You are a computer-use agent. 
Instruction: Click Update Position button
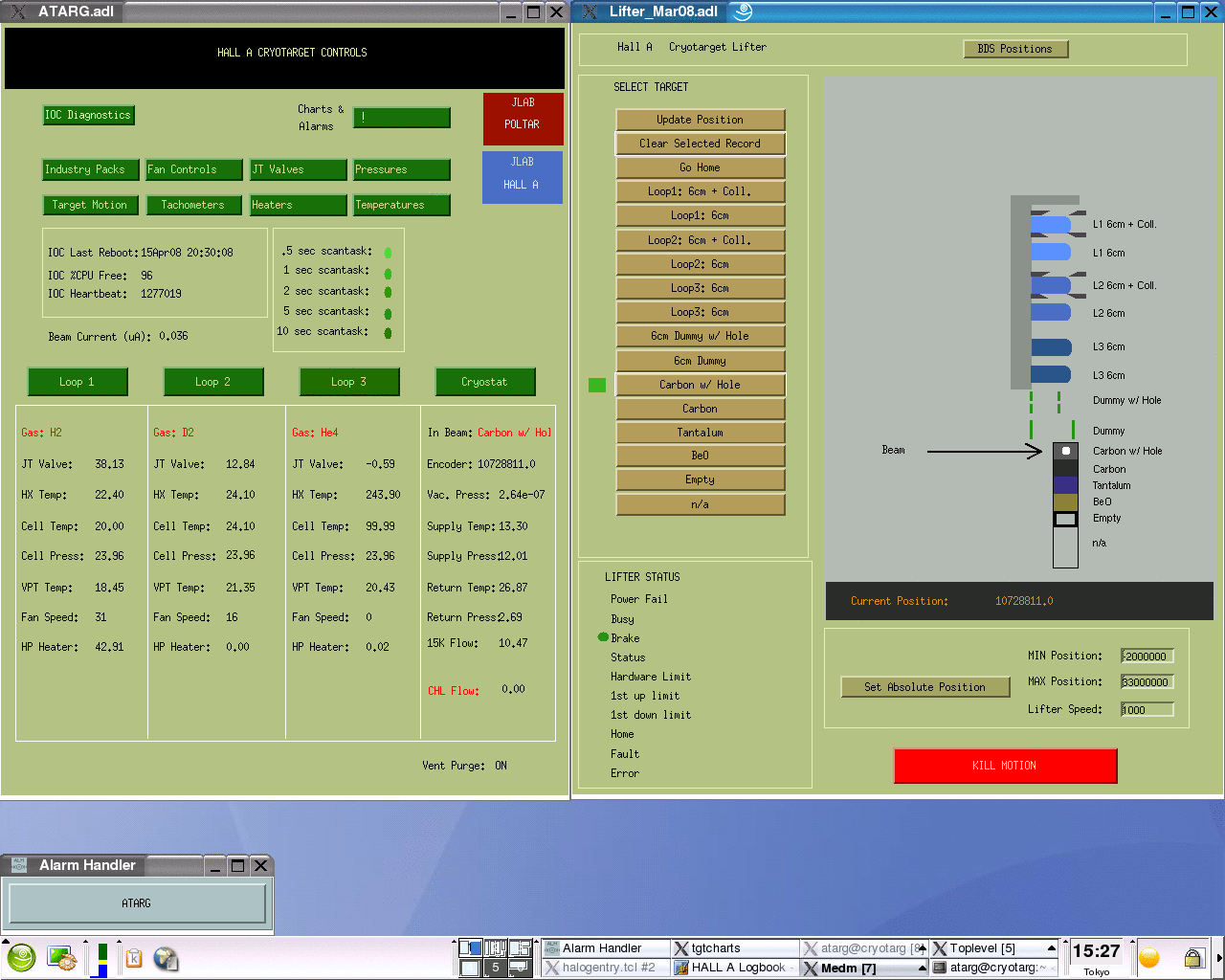(x=701, y=120)
